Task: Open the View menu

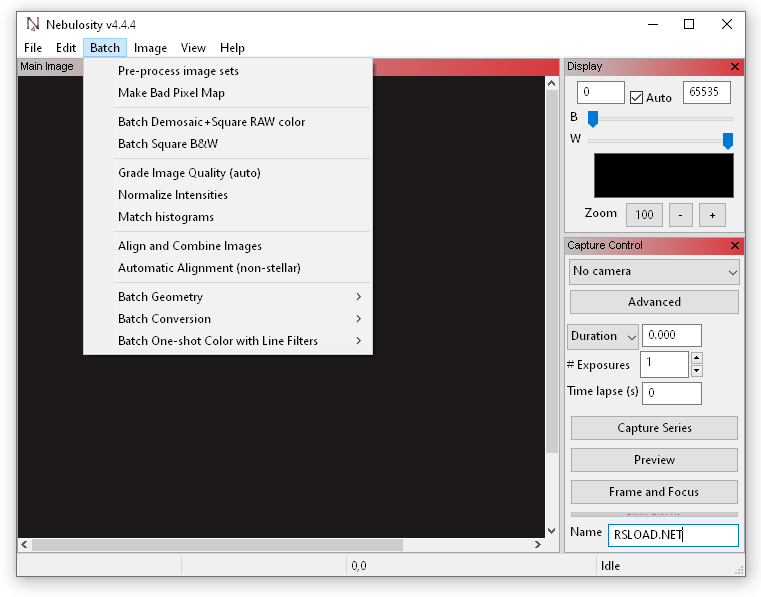Action: 193,48
